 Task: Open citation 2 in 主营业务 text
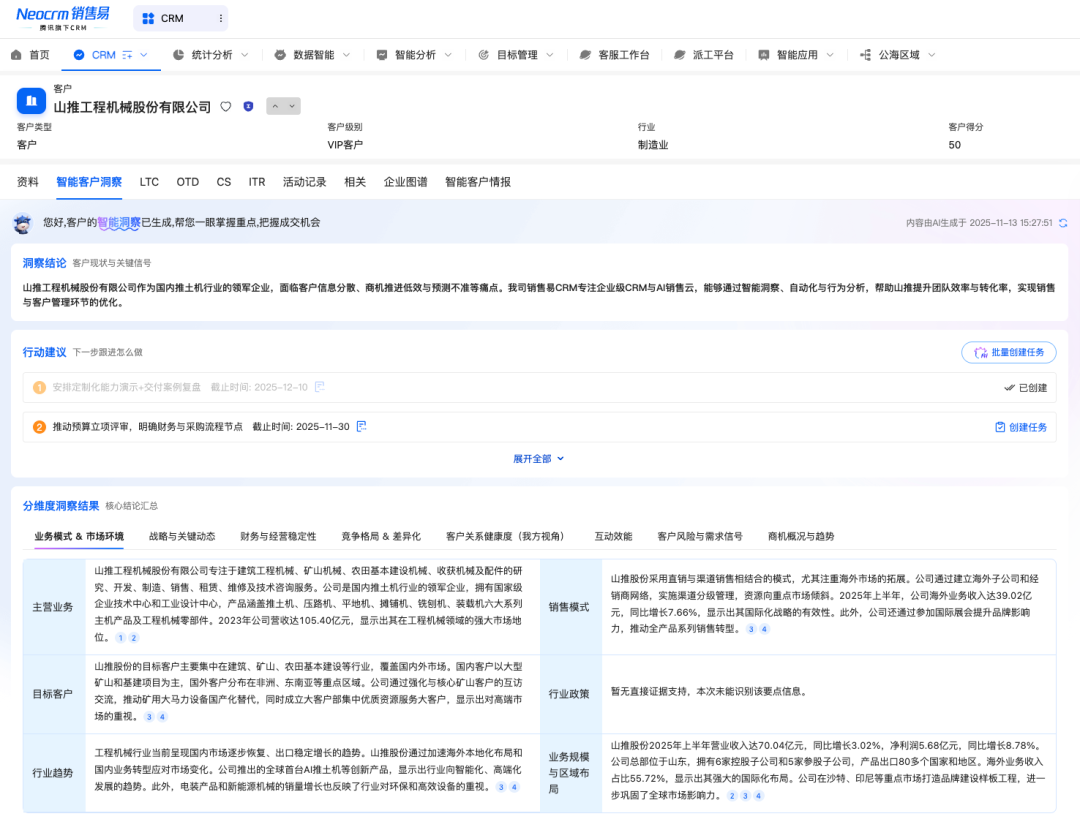(134, 638)
